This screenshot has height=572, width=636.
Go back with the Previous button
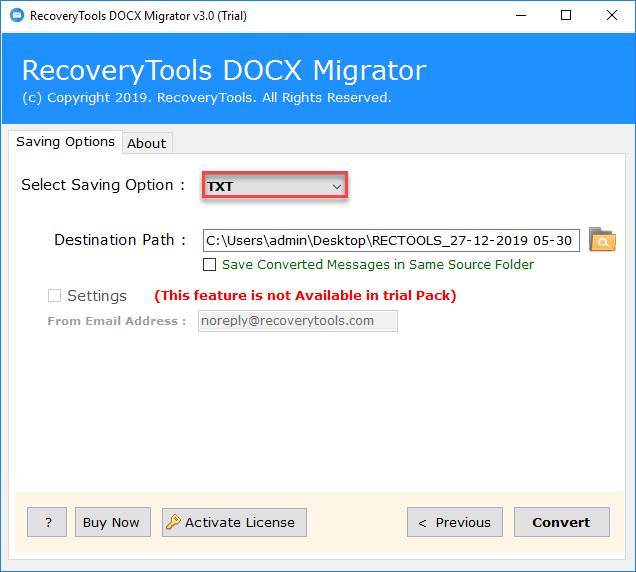coord(455,522)
